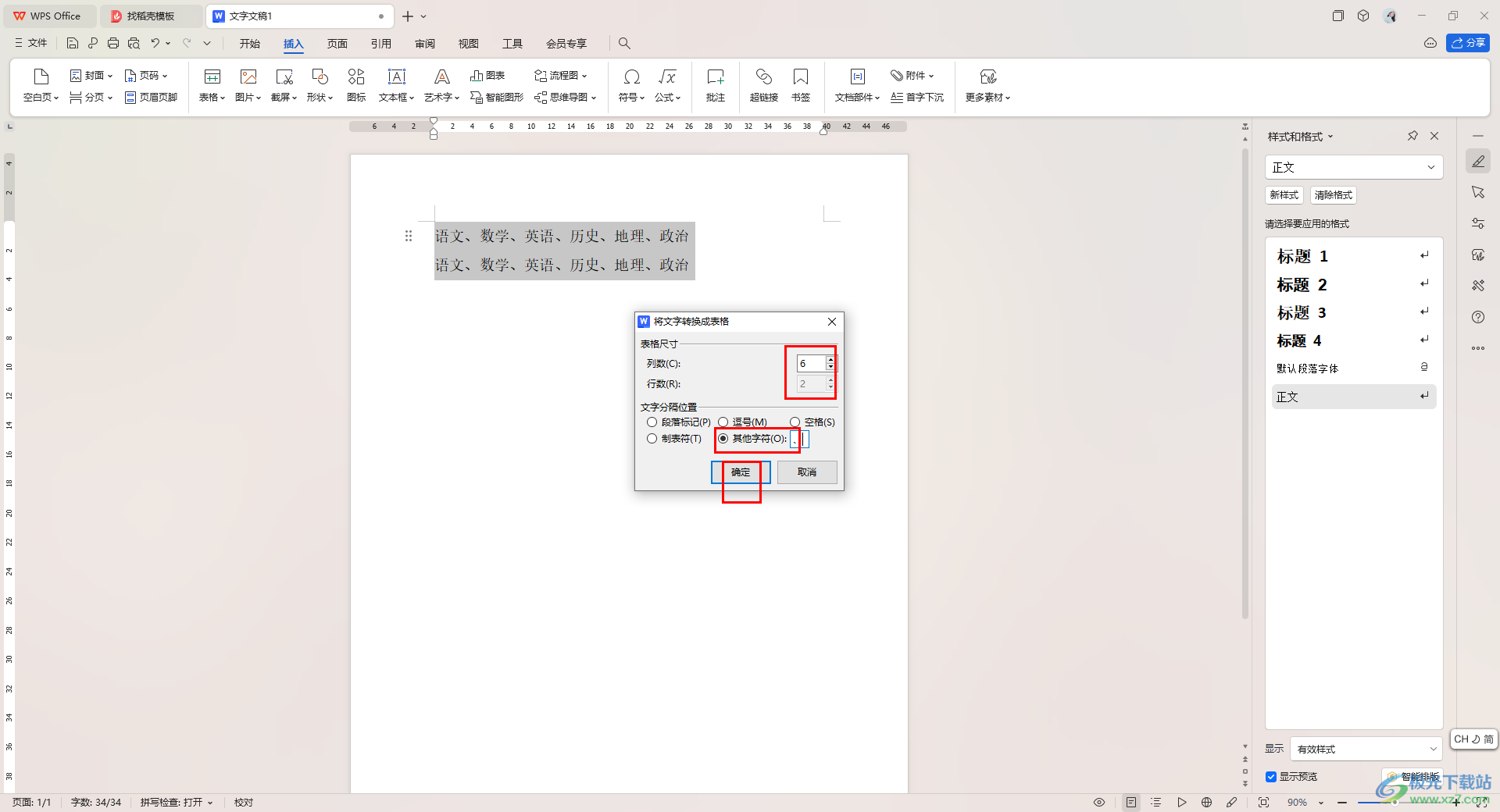Image resolution: width=1500 pixels, height=812 pixels.
Task: Click the 智能图形 smart graphic icon
Action: (497, 98)
